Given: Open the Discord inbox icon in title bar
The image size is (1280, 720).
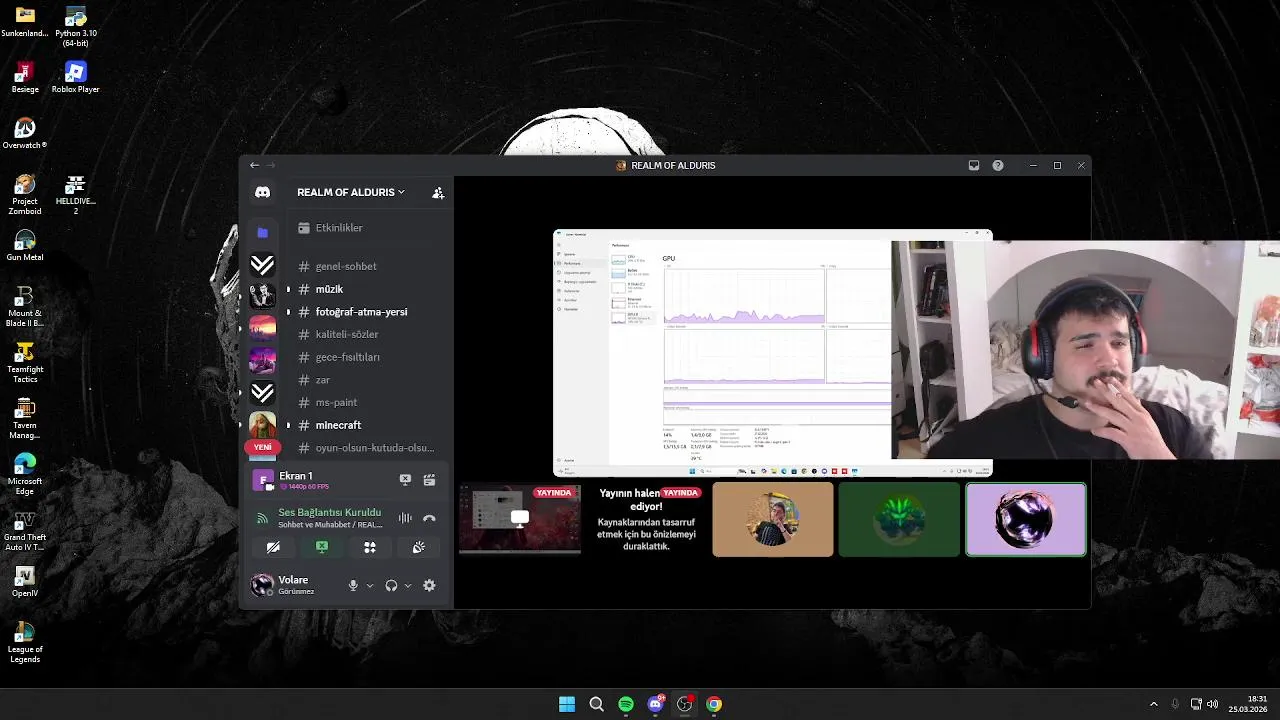Looking at the screenshot, I should click(x=974, y=166).
